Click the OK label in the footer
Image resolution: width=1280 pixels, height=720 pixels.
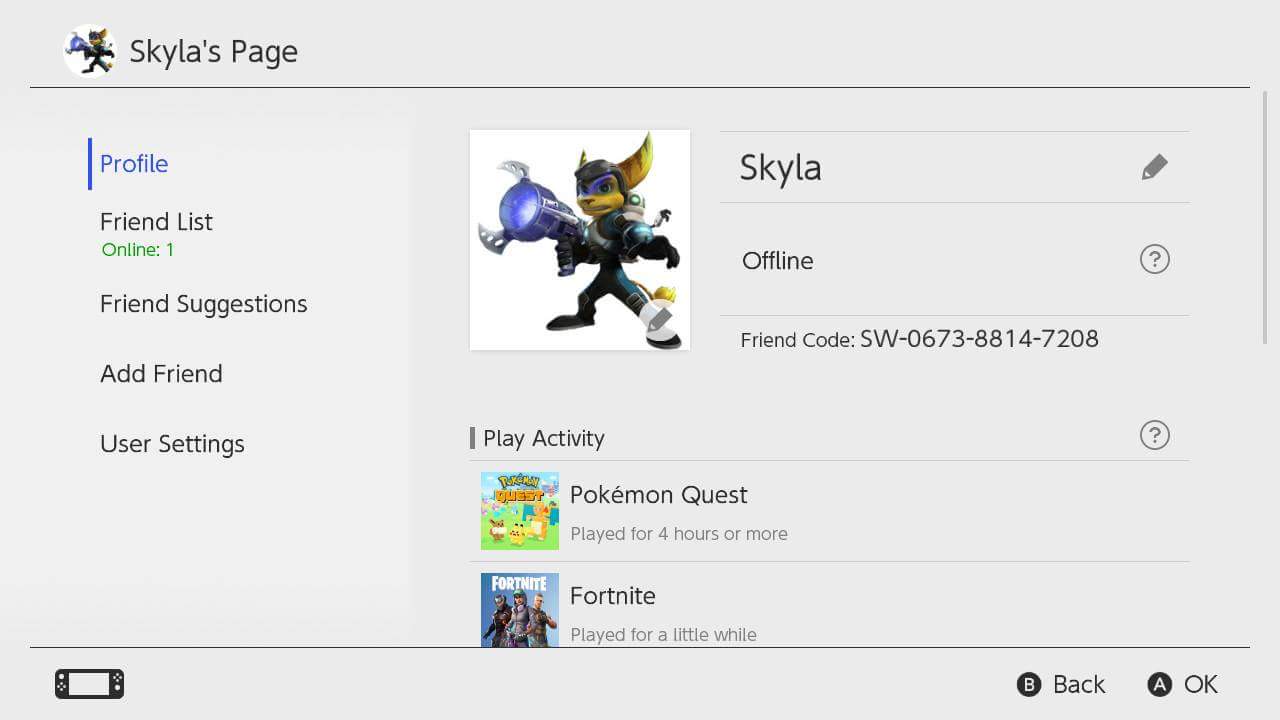[x=1201, y=685]
